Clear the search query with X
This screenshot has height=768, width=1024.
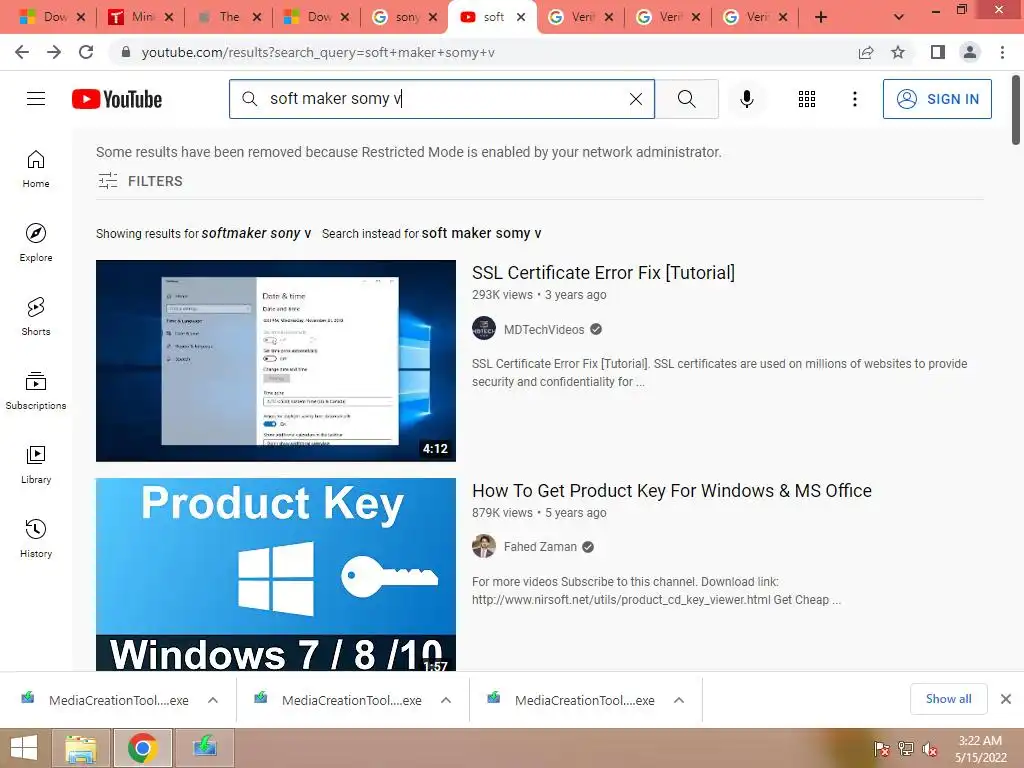point(635,99)
